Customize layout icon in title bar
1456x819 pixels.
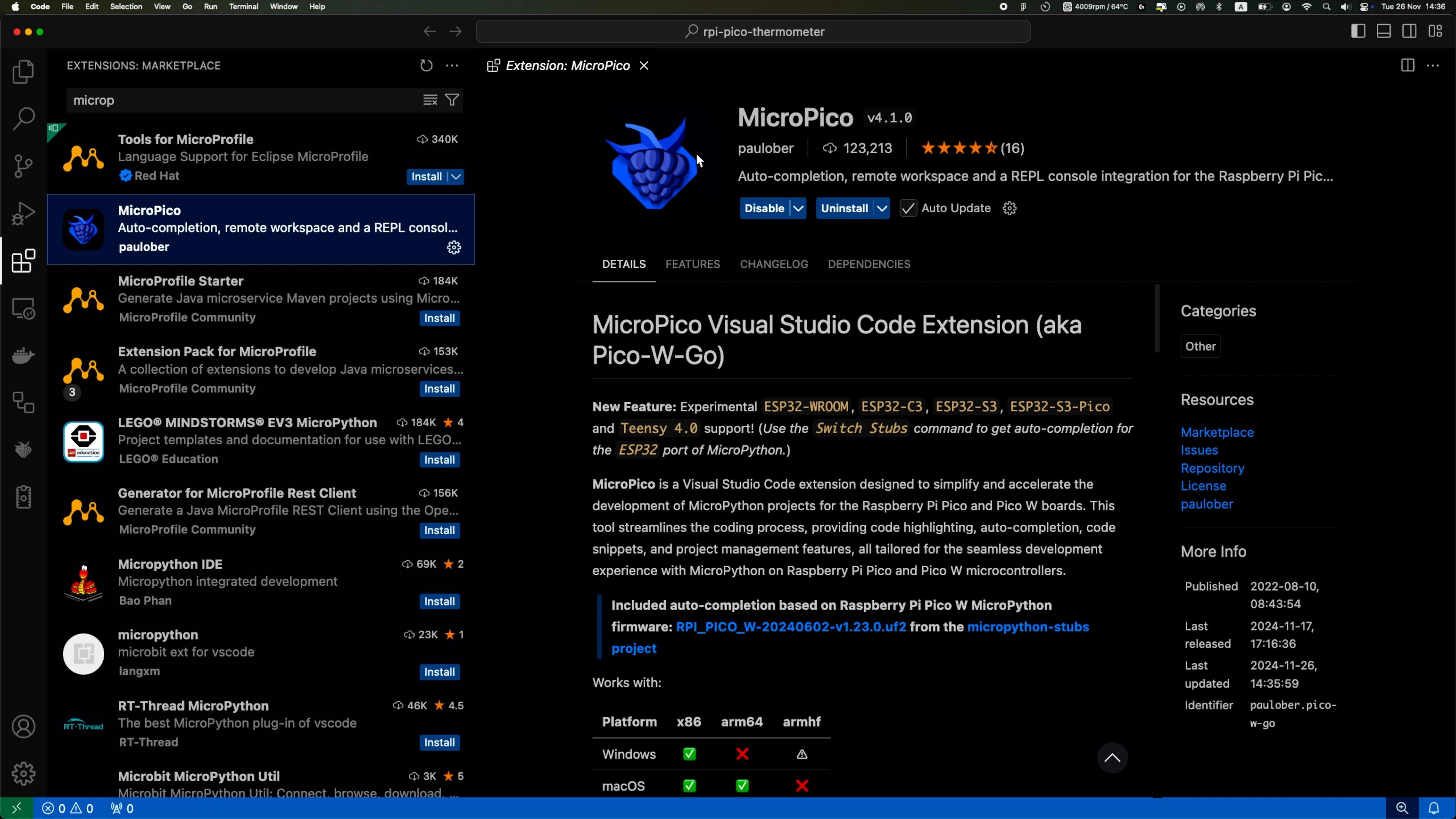coord(1435,31)
